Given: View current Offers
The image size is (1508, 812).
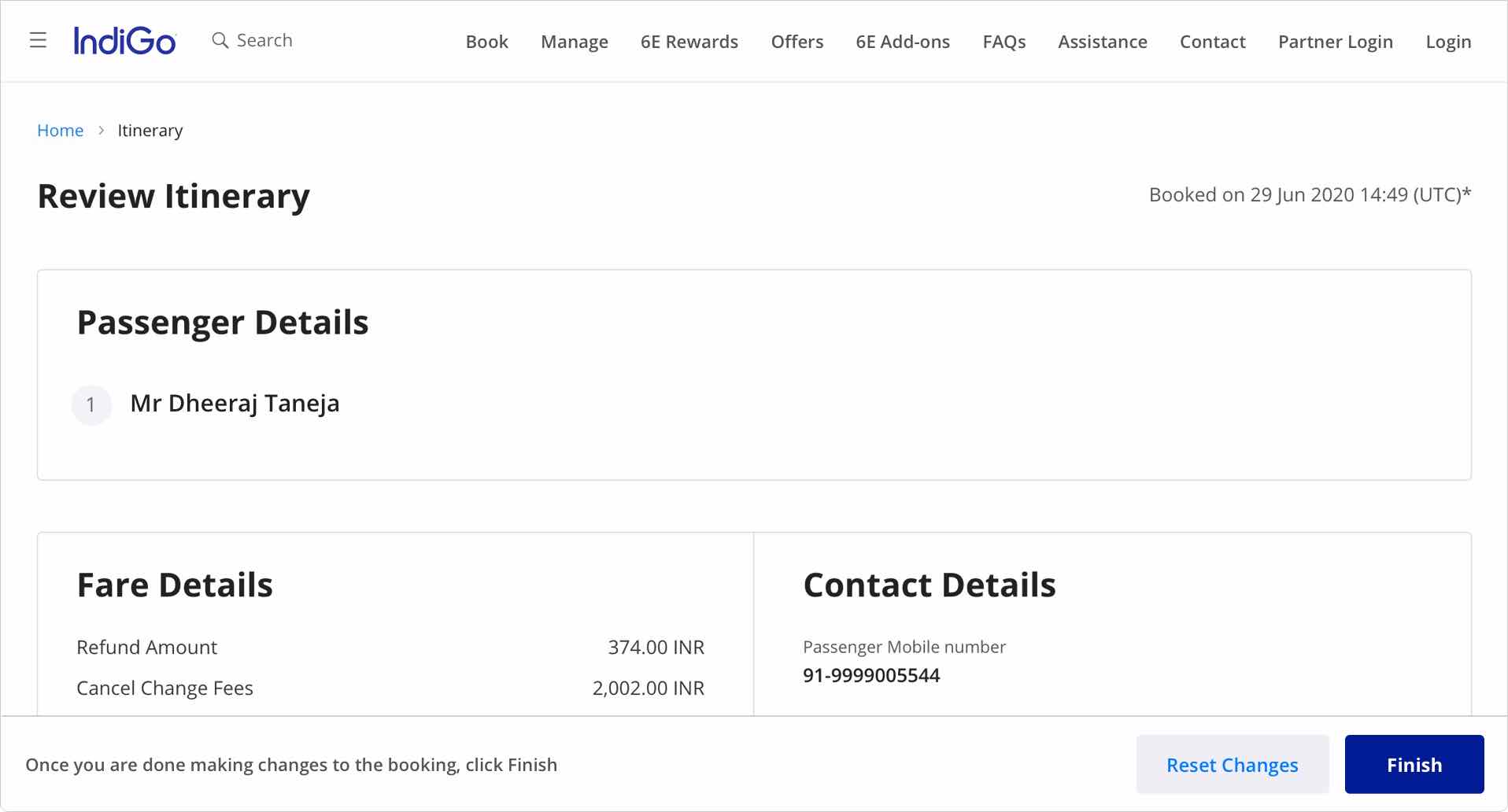Looking at the screenshot, I should pyautogui.click(x=797, y=42).
